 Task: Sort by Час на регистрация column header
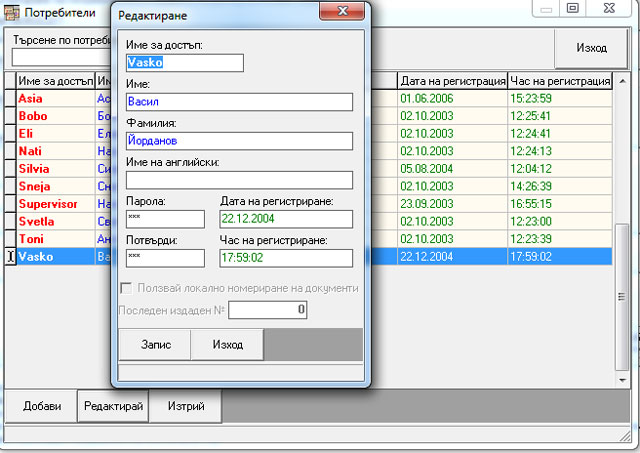[x=560, y=81]
